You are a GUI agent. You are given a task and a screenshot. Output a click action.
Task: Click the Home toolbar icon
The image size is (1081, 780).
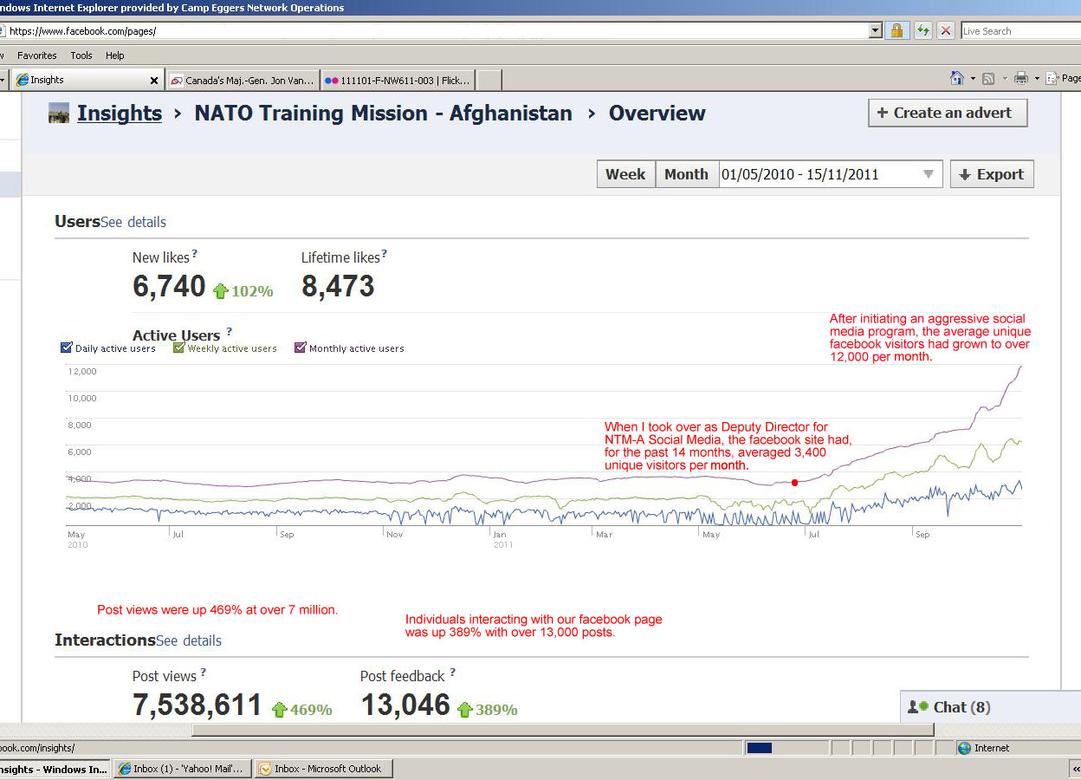[x=957, y=78]
